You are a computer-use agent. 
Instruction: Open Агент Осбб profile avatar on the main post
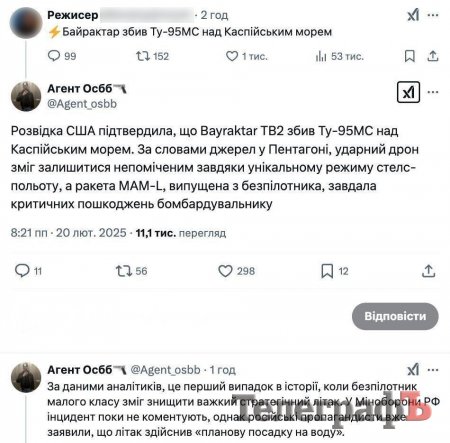point(26,96)
